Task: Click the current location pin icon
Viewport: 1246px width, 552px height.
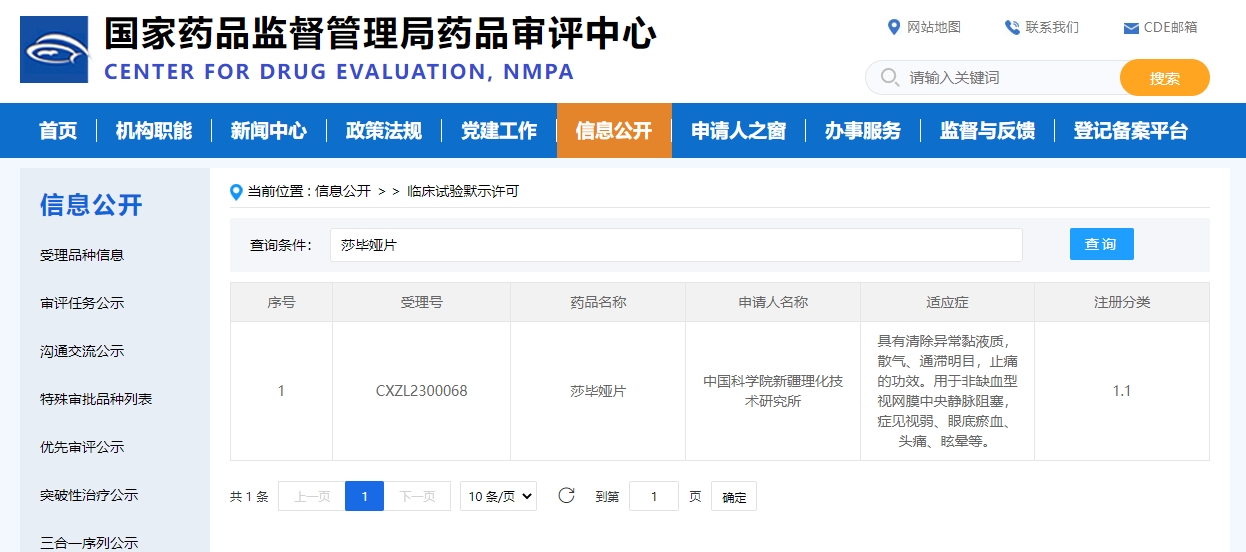Action: click(237, 192)
